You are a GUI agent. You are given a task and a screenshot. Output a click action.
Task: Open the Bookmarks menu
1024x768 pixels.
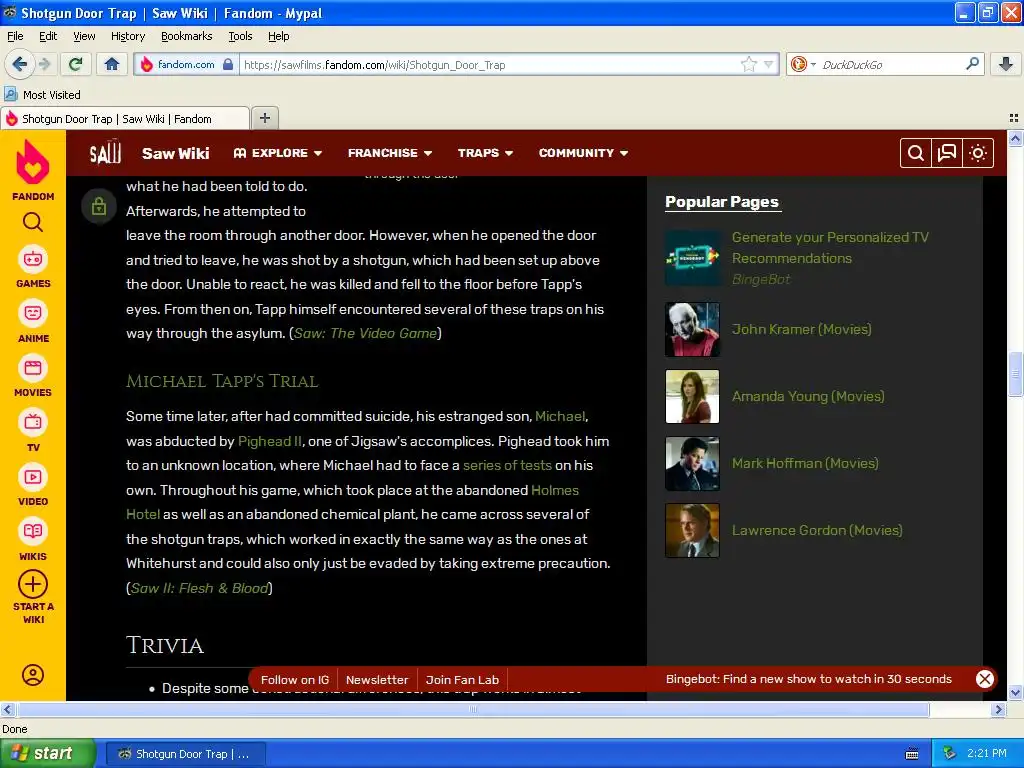187,36
